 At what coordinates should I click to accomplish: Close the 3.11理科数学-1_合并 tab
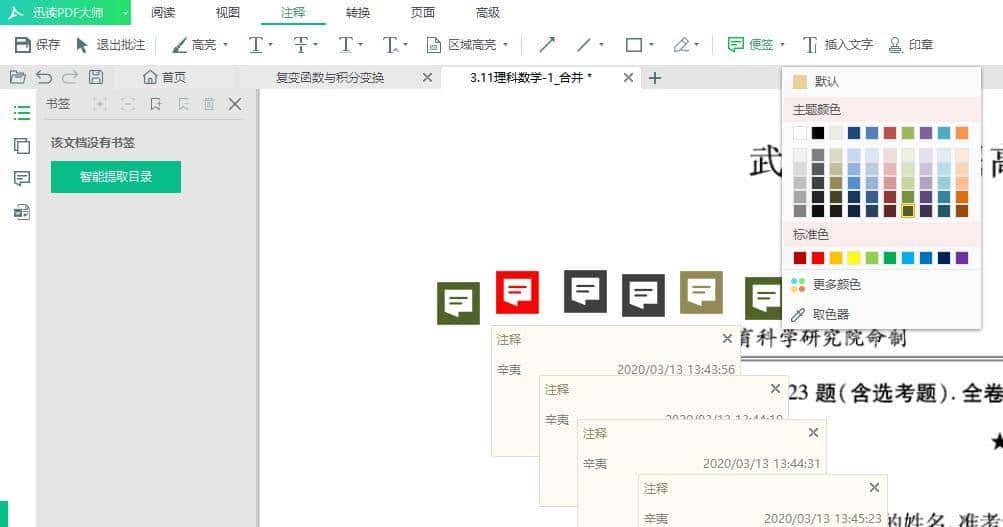pyautogui.click(x=628, y=78)
